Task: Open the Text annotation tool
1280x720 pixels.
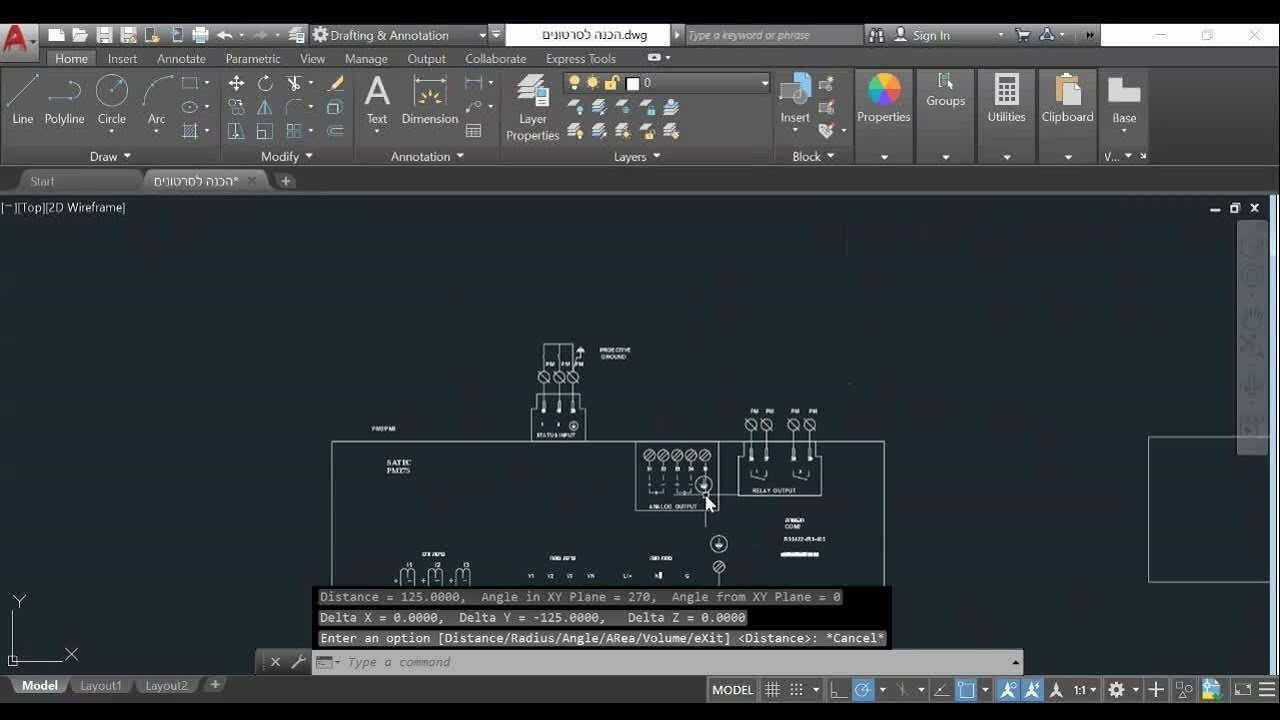Action: pyautogui.click(x=377, y=99)
